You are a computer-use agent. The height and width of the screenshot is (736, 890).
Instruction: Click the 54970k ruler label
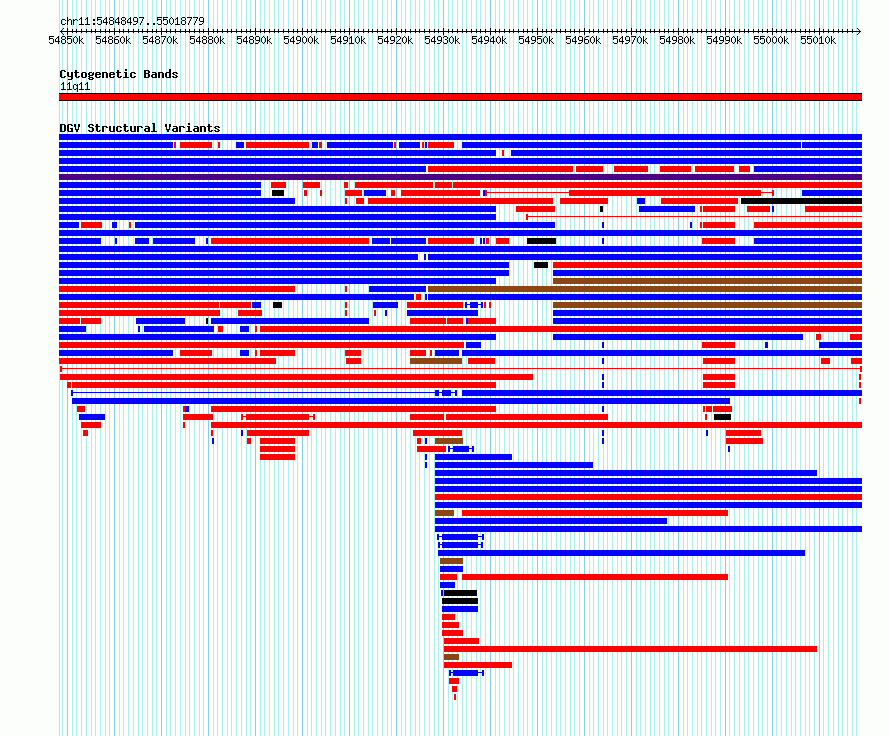[x=630, y=40]
